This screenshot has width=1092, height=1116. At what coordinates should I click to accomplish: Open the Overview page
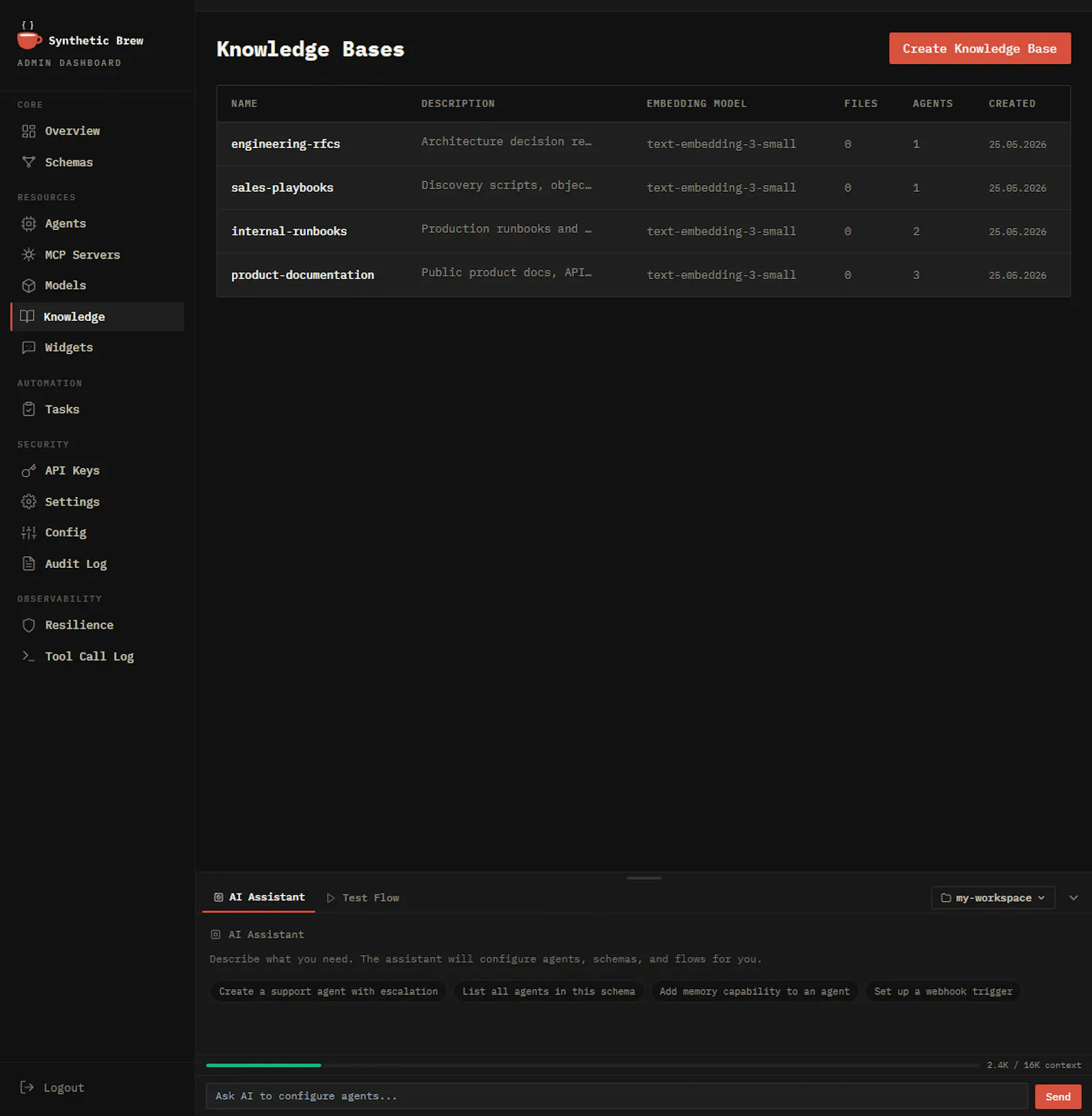(x=98, y=131)
